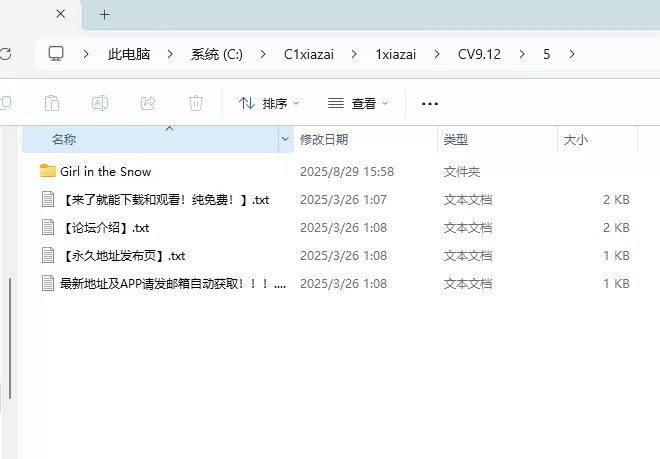Navigate to 系统 (C:) in the breadcrumb
The height and width of the screenshot is (459, 660).
pyautogui.click(x=217, y=54)
